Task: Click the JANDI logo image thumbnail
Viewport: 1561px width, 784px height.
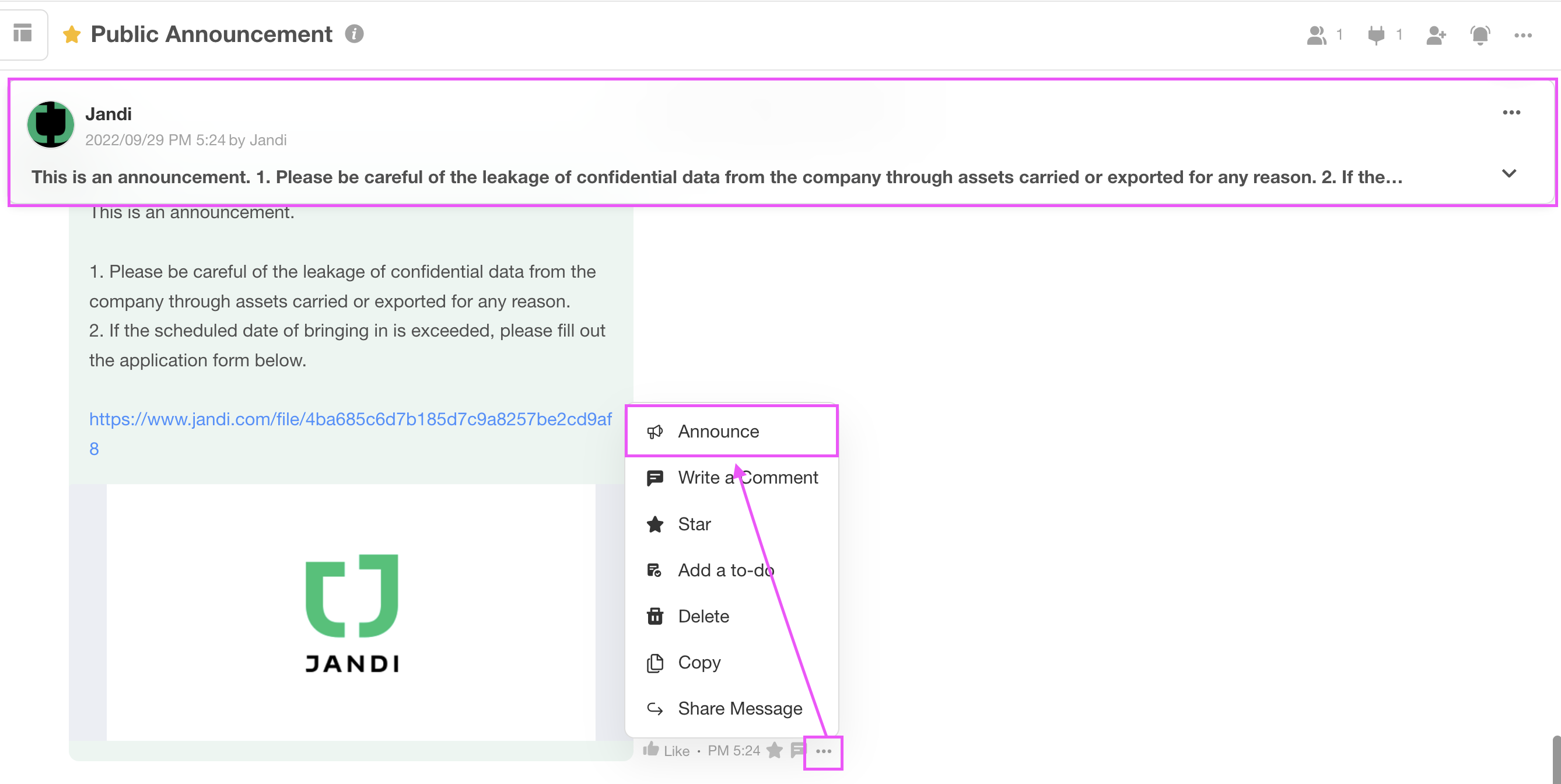Action: point(351,612)
